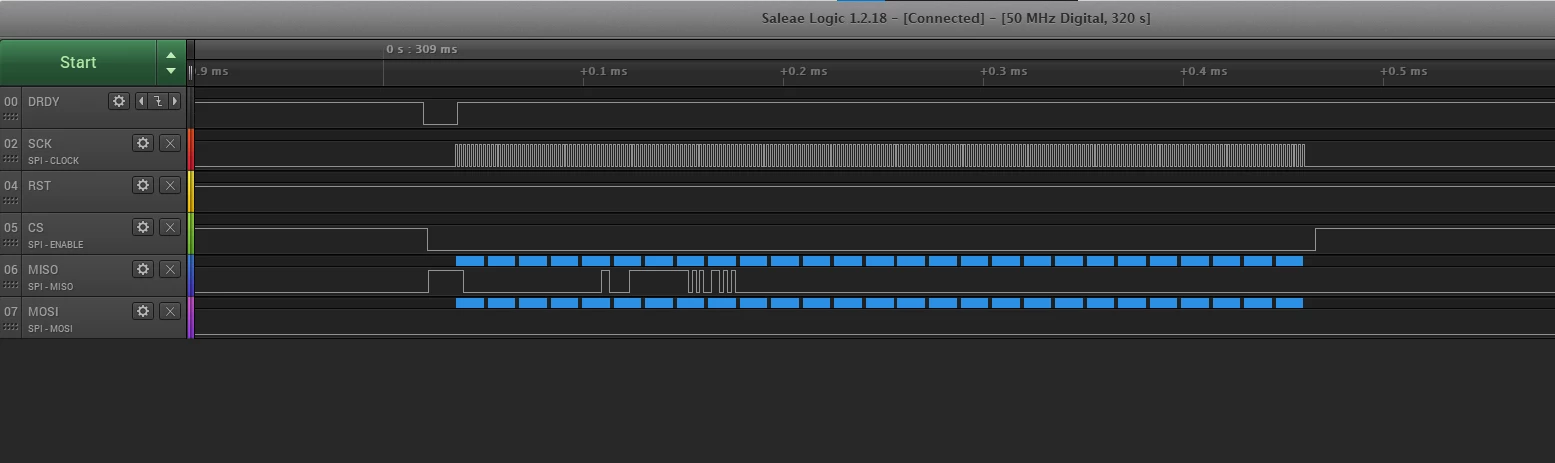
Task: Click the blue MISO color strip
Action: (190, 275)
